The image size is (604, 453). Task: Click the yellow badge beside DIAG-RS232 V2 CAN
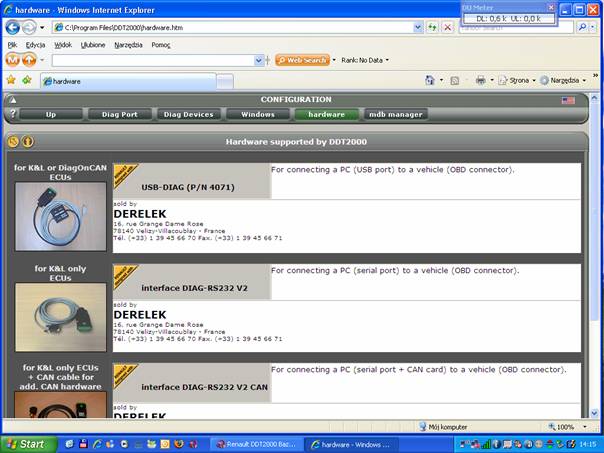coord(125,376)
